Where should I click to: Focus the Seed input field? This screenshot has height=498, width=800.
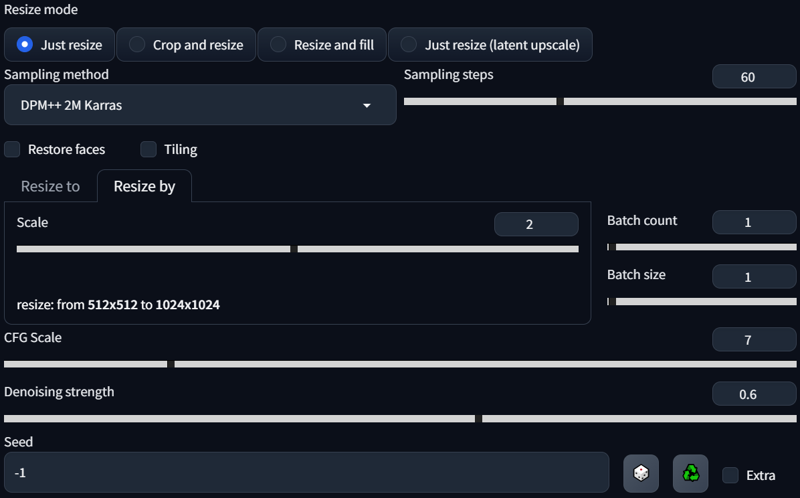[307, 472]
